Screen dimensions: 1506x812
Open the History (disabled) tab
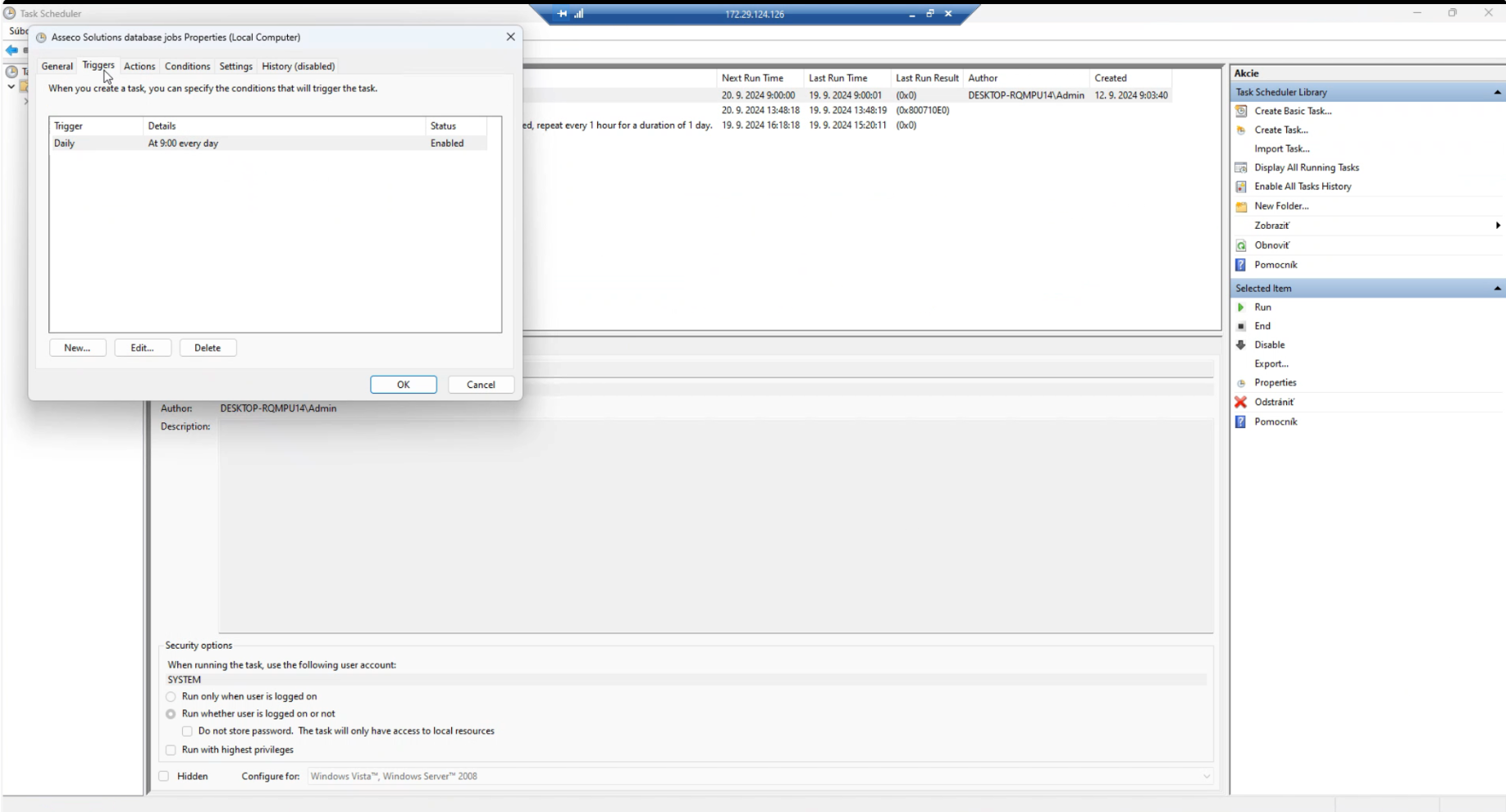tap(298, 66)
